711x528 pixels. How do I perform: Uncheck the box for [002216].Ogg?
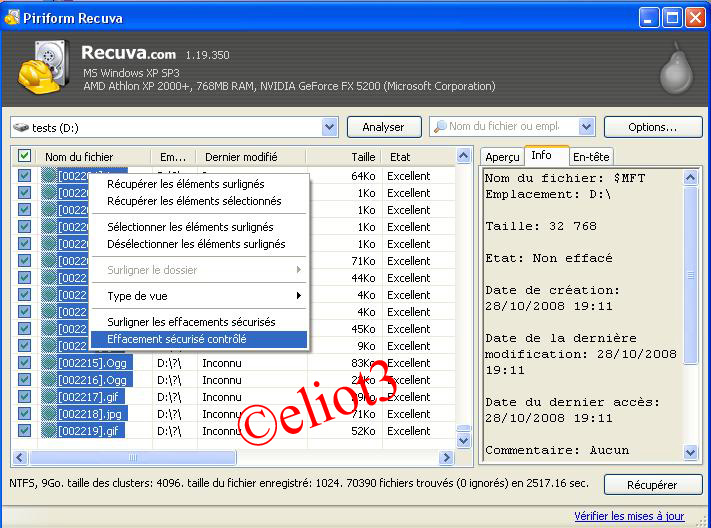point(24,380)
